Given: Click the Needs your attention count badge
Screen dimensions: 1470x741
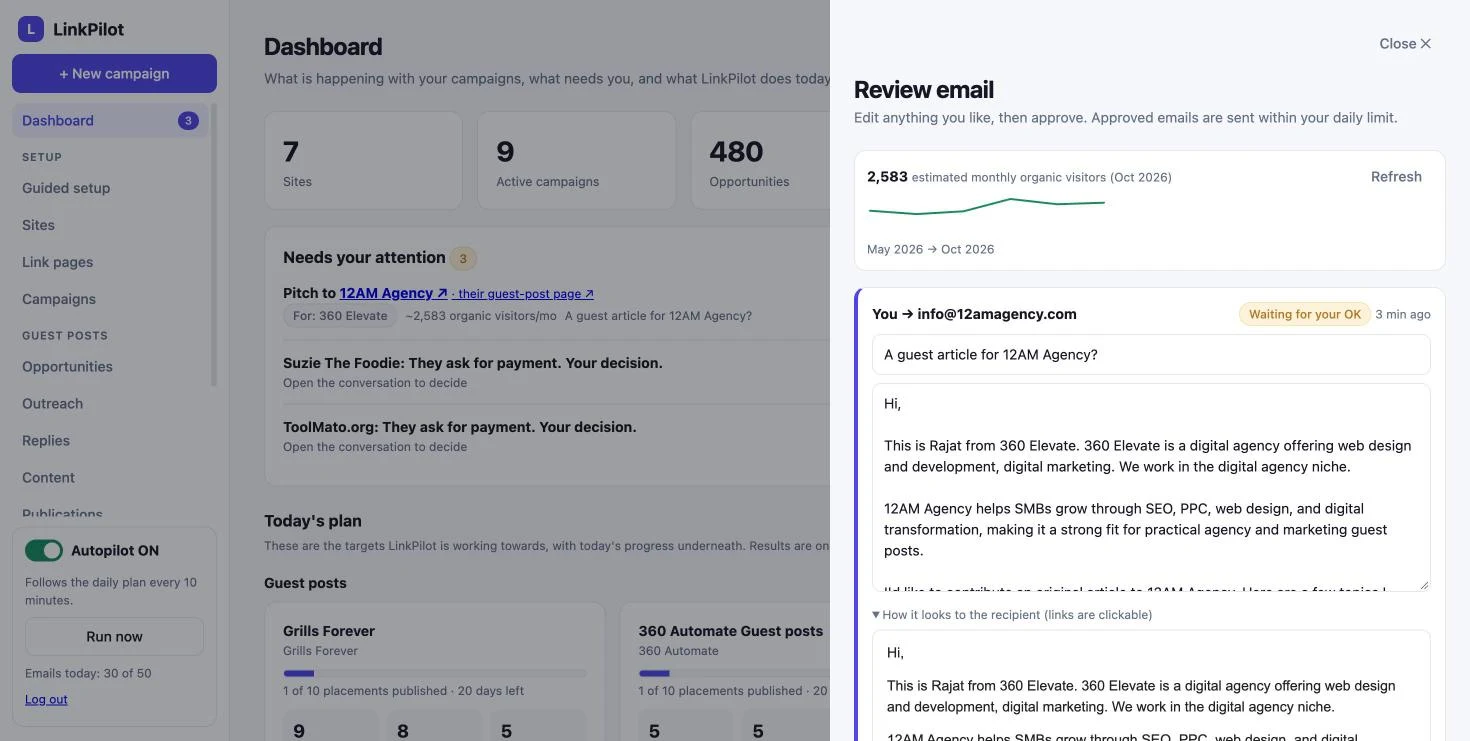Looking at the screenshot, I should coord(463,258).
